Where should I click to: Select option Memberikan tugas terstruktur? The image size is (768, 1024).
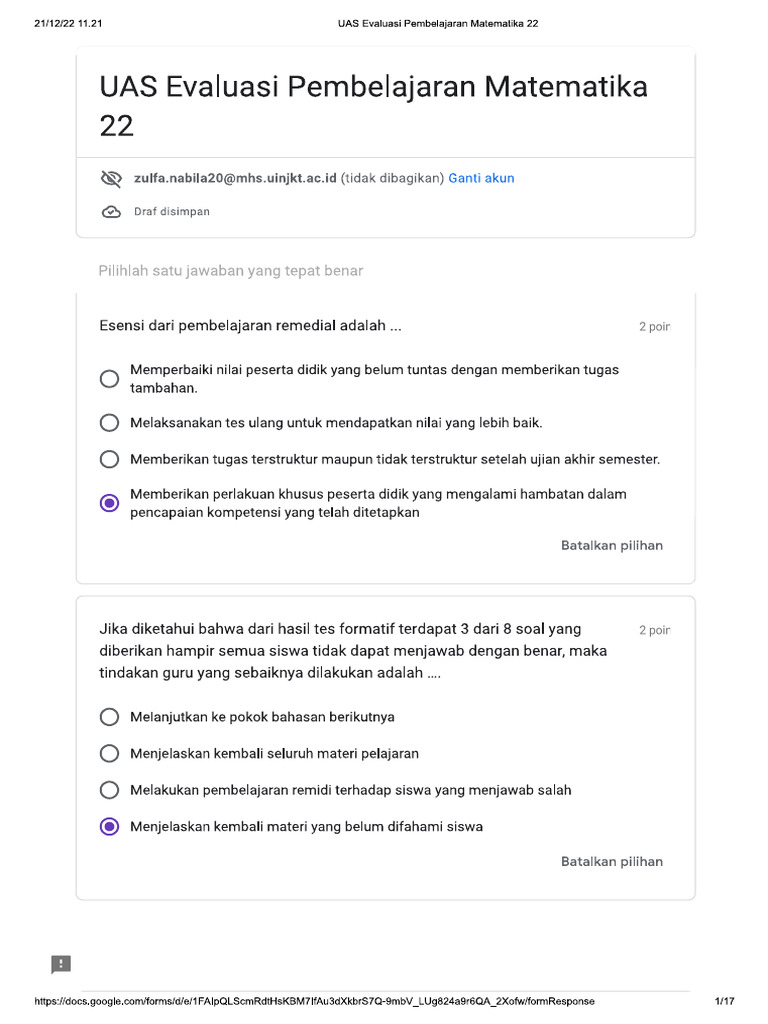(110, 460)
